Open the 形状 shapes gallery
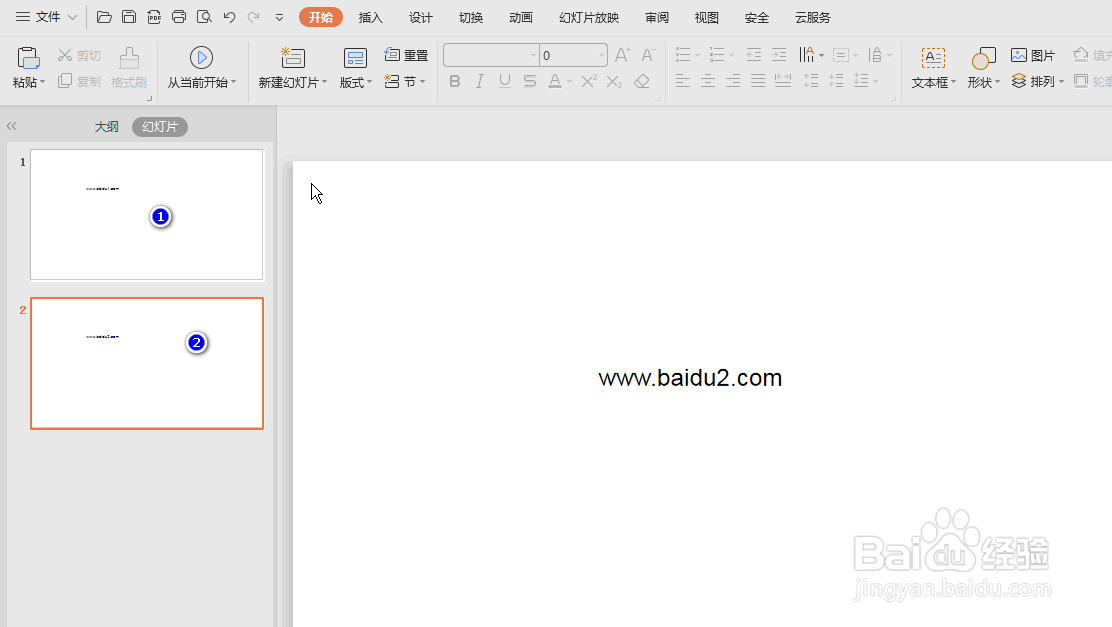 click(984, 68)
